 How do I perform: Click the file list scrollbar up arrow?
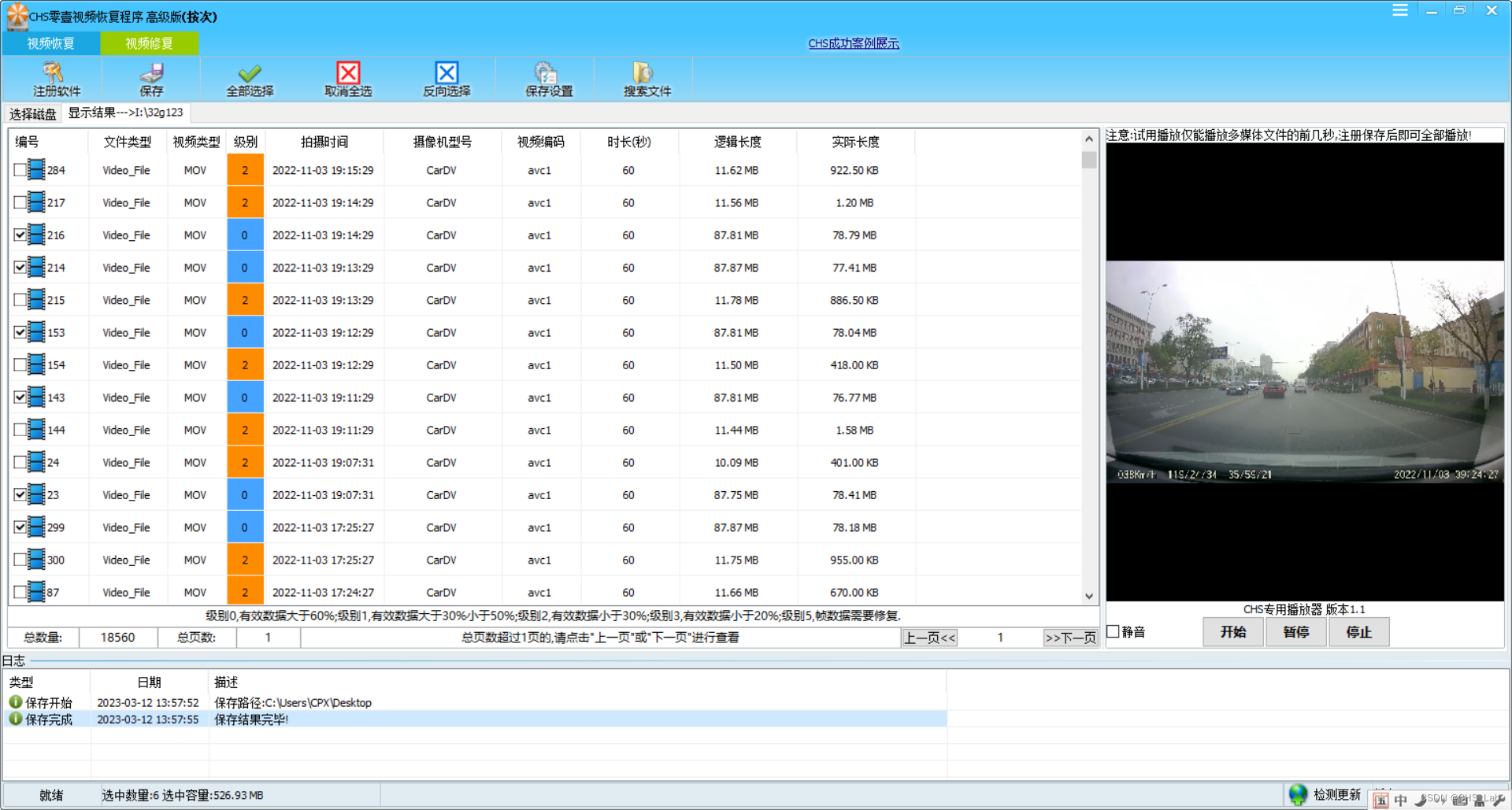[1089, 139]
